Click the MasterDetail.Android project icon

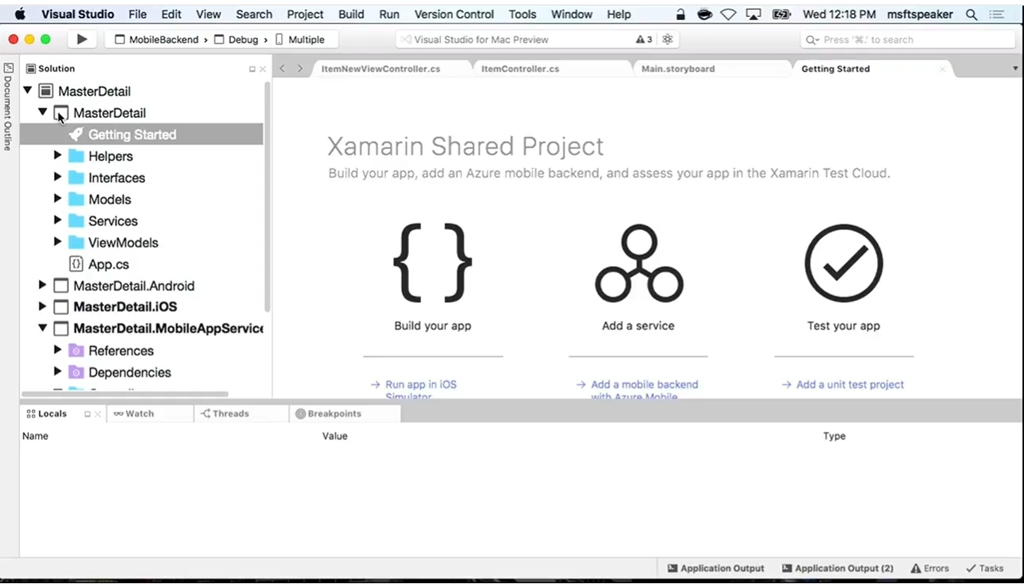(x=61, y=285)
